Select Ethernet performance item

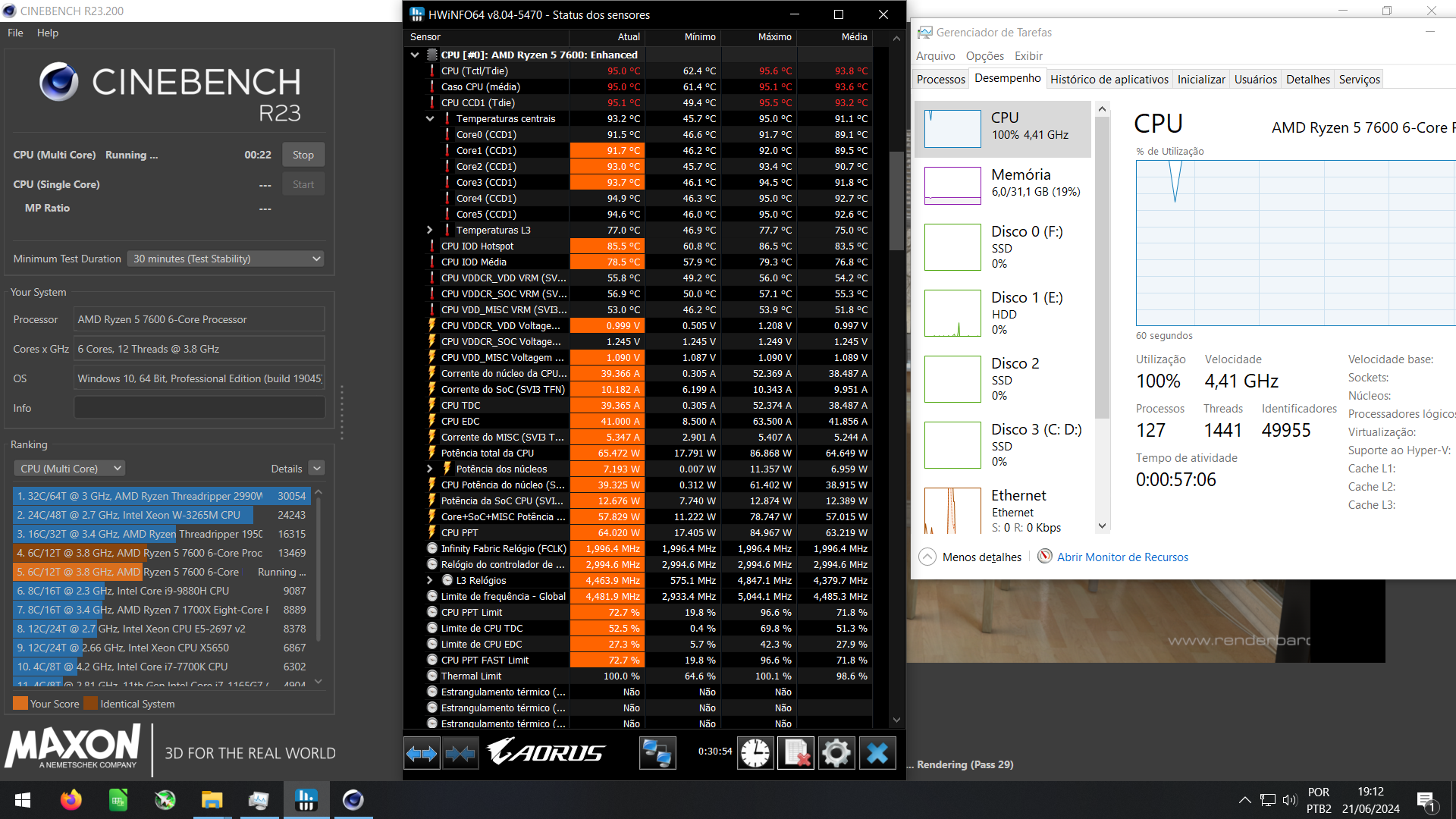click(x=1003, y=510)
